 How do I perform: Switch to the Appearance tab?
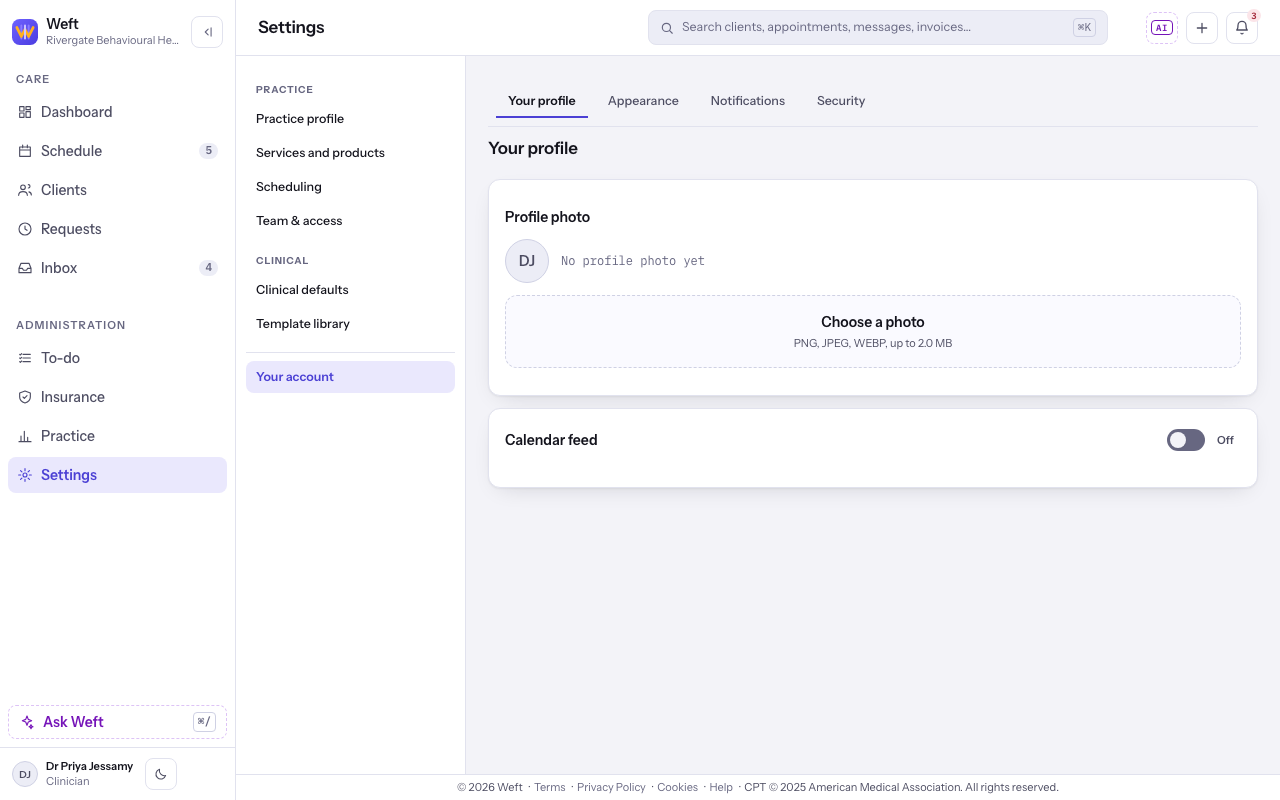(x=643, y=101)
